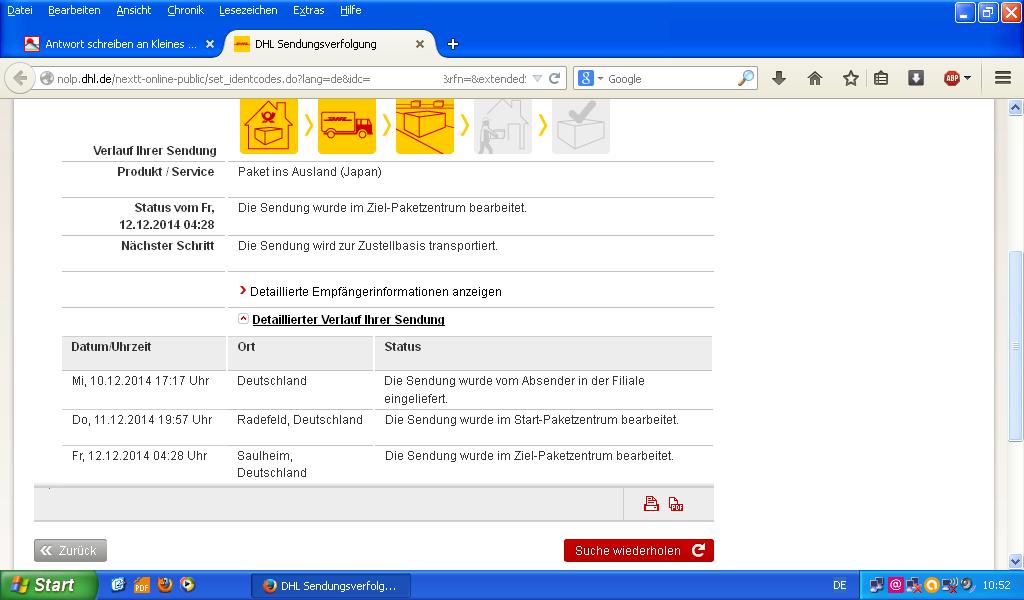Click the print icon below the tracking table

(x=651, y=504)
